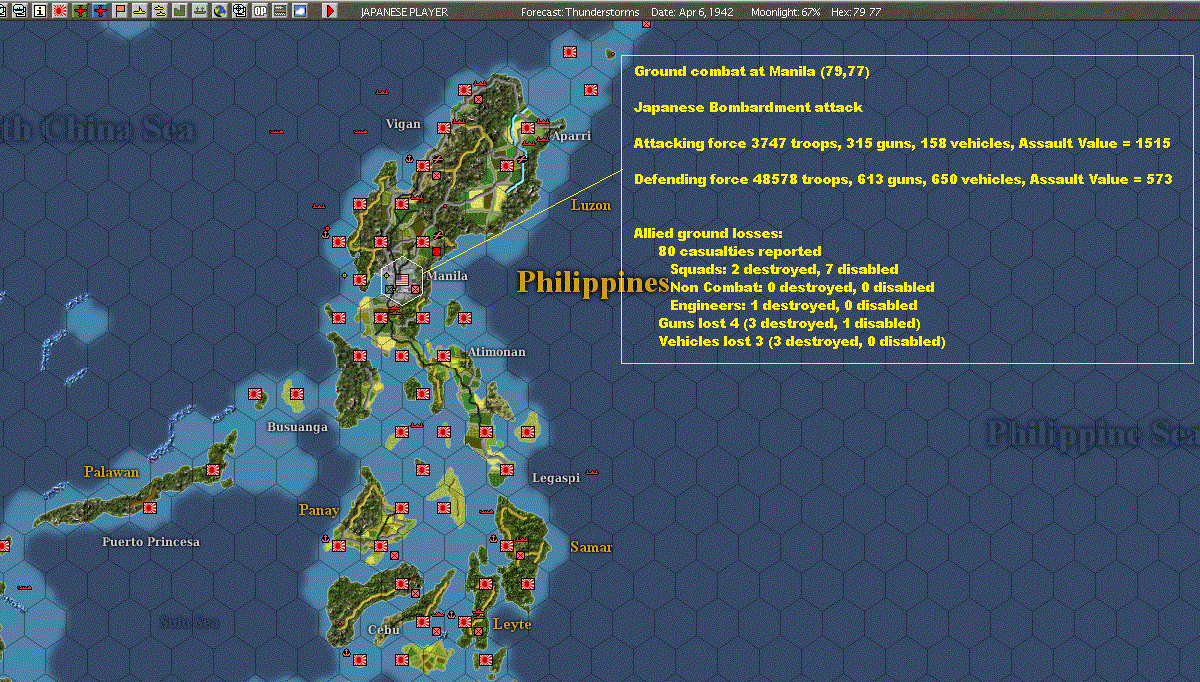Select the red plane on green toolbar icon
Image resolution: width=1200 pixels, height=682 pixels.
(80, 11)
